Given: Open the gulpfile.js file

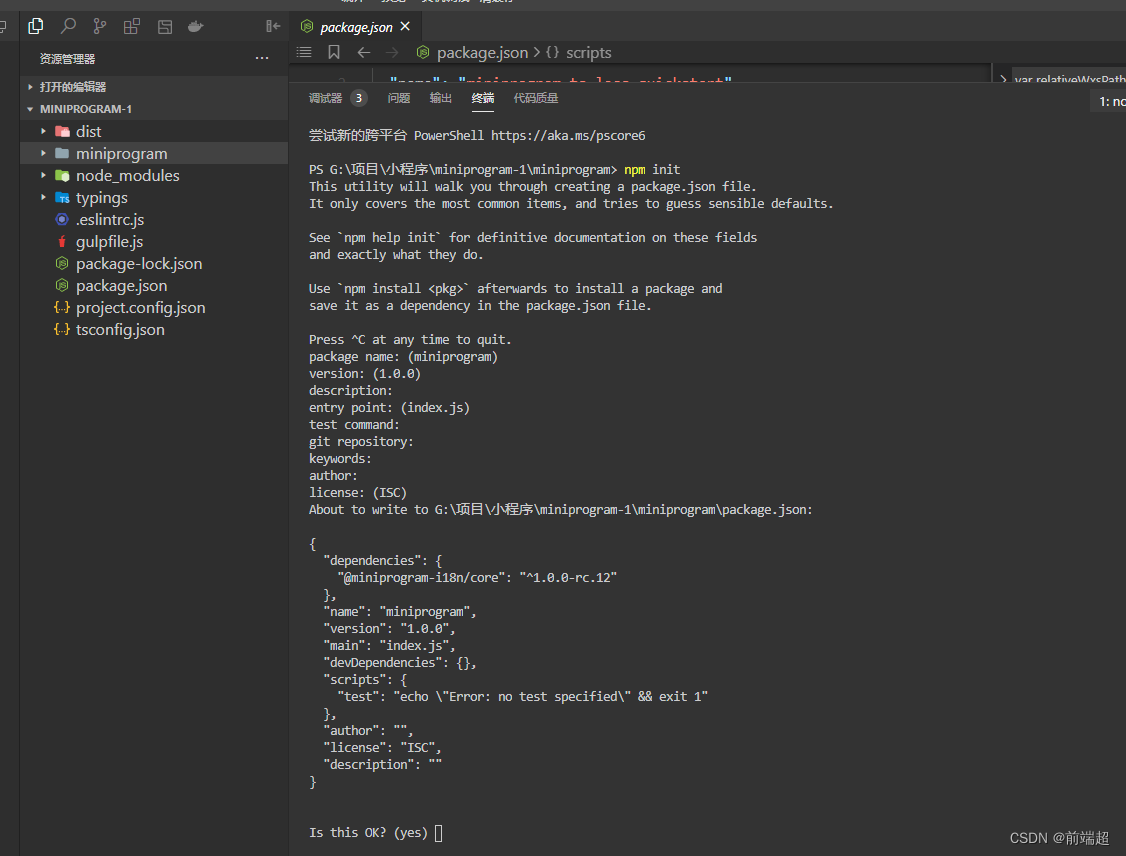Looking at the screenshot, I should [x=154, y=242].
